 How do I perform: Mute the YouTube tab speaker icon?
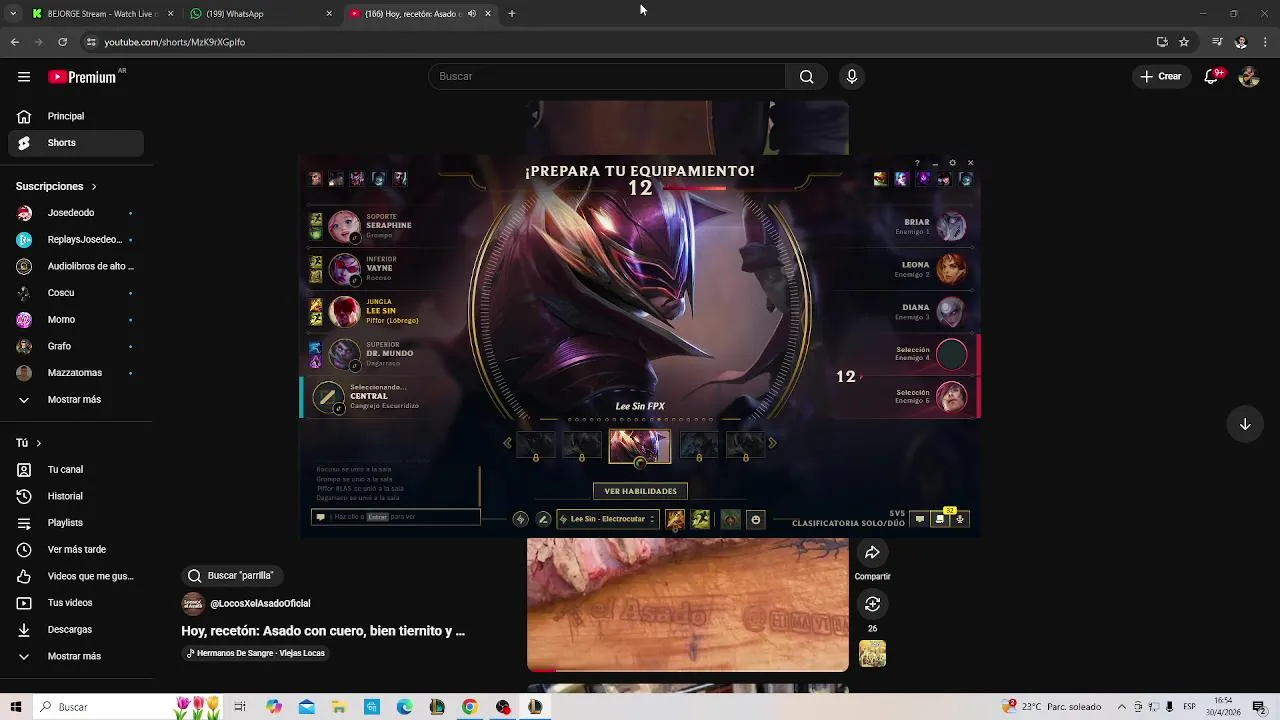click(x=472, y=14)
